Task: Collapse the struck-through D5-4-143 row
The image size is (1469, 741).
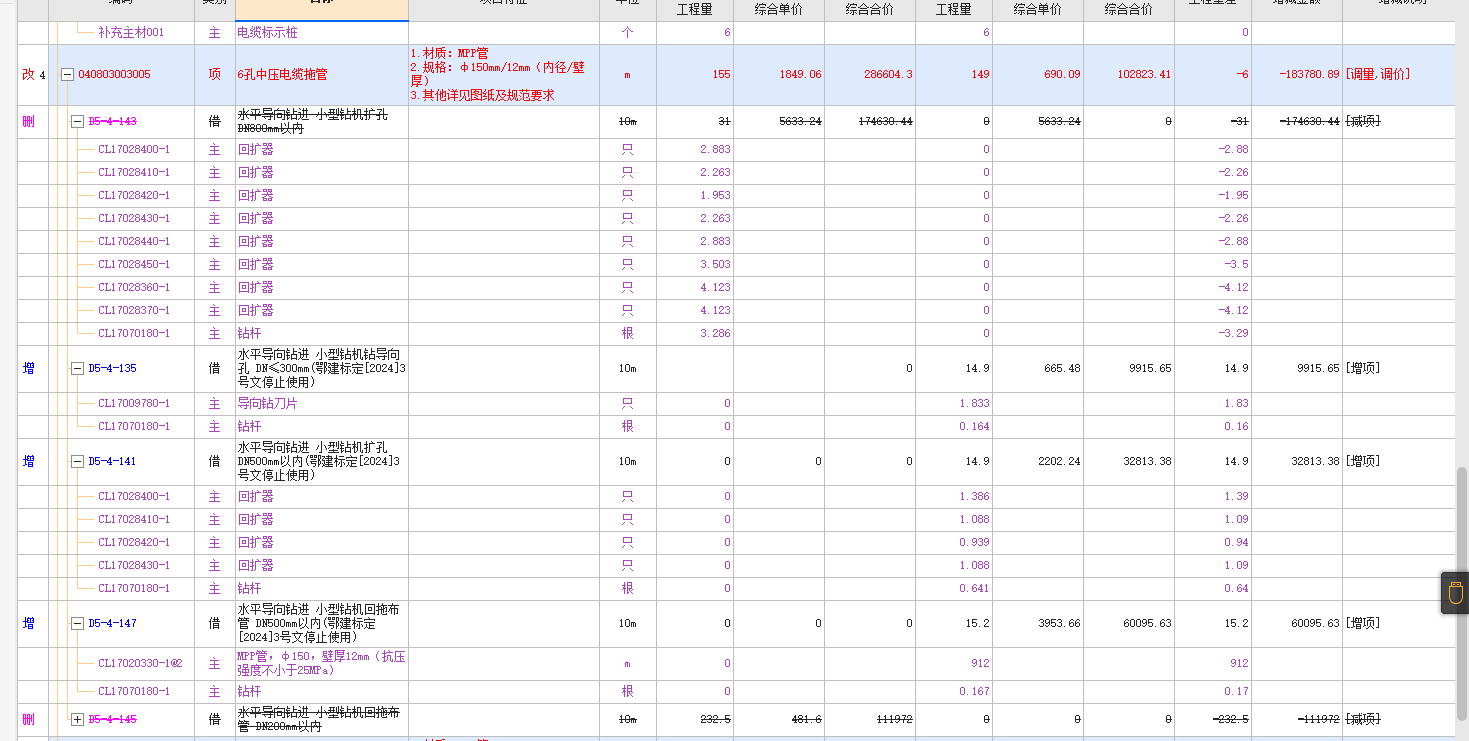Action: (x=77, y=121)
